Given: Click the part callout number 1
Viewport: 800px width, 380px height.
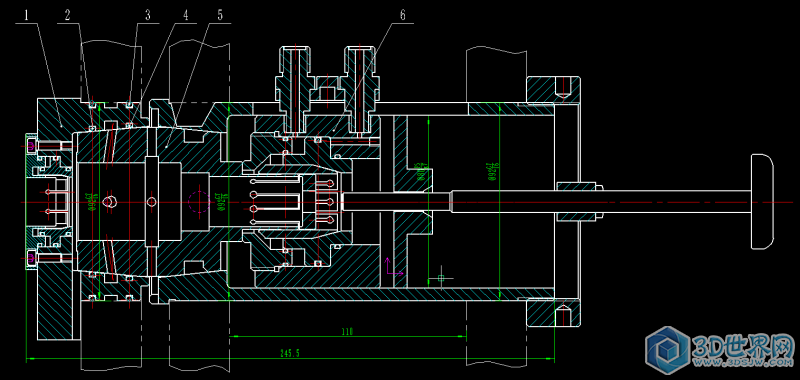Looking at the screenshot, I should [x=26, y=15].
